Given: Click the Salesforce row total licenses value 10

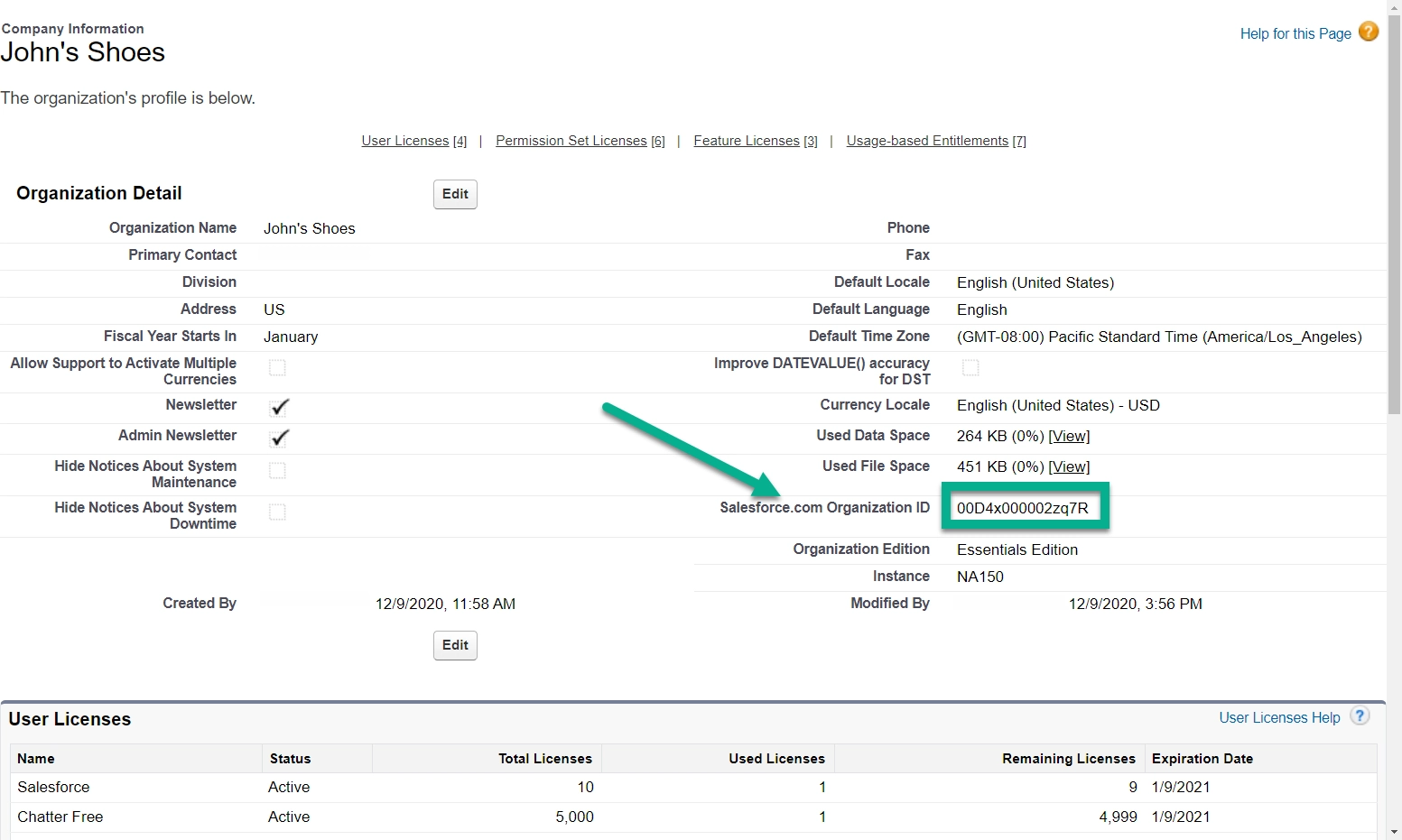Looking at the screenshot, I should point(585,787).
